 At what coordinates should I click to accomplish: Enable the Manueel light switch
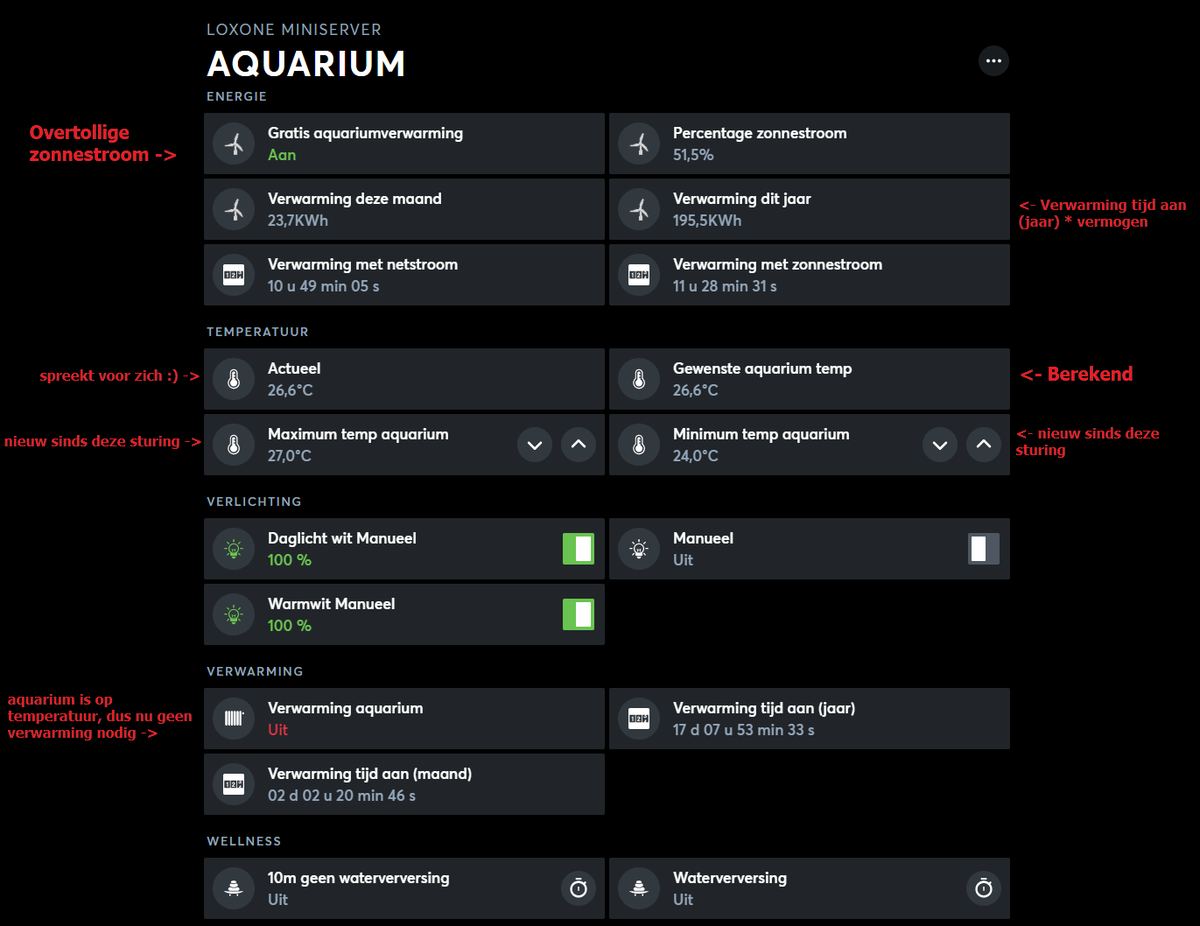(983, 549)
